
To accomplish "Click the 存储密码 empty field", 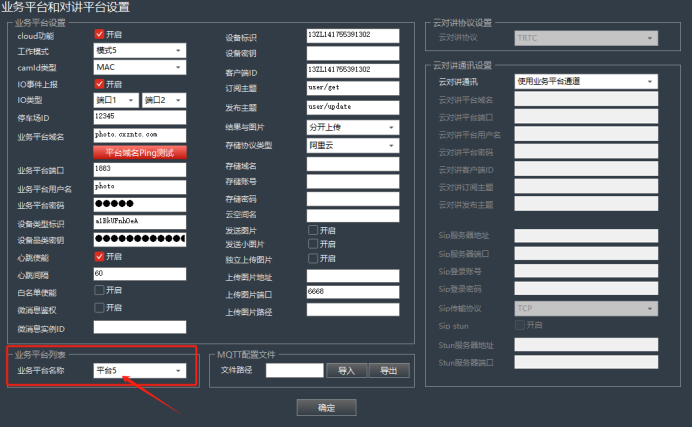I will pos(353,199).
